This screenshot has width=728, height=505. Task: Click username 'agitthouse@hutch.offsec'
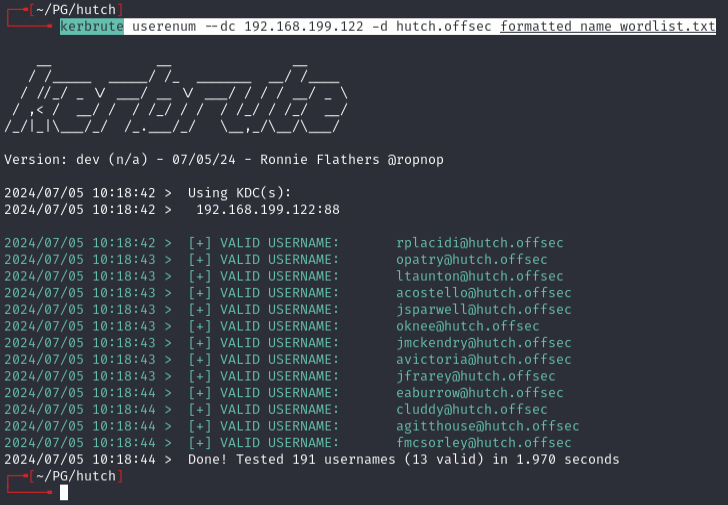click(488, 427)
